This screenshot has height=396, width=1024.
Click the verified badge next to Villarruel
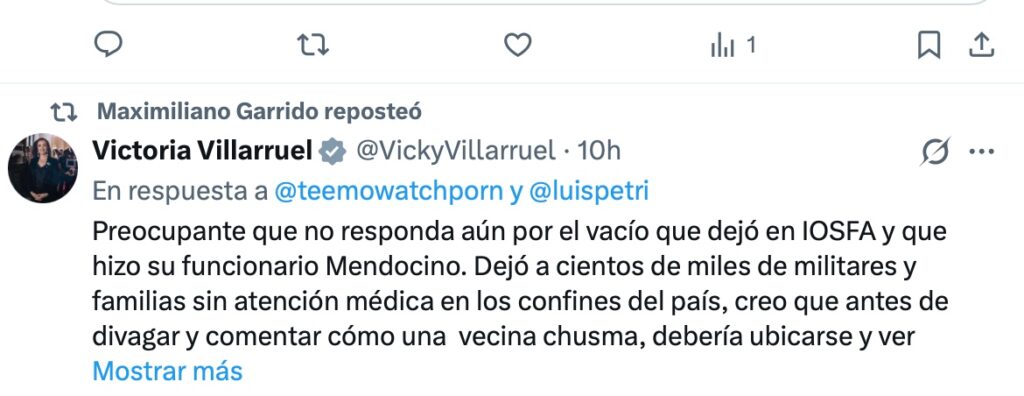332,152
